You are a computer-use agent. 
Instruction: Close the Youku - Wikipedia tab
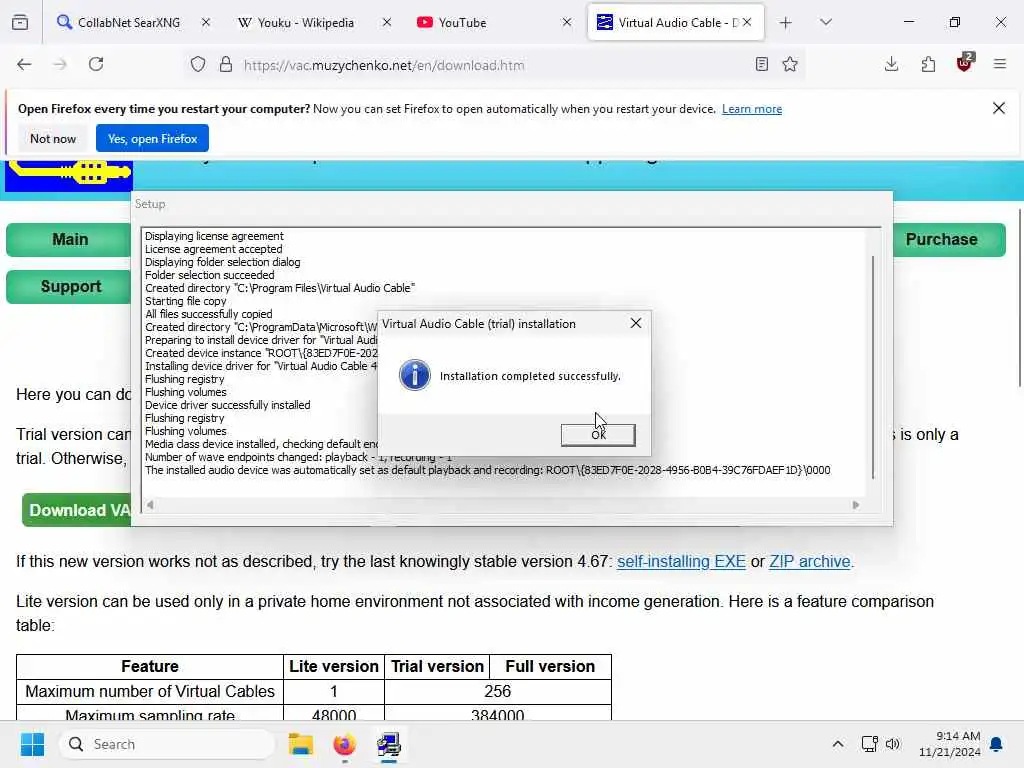coord(387,22)
